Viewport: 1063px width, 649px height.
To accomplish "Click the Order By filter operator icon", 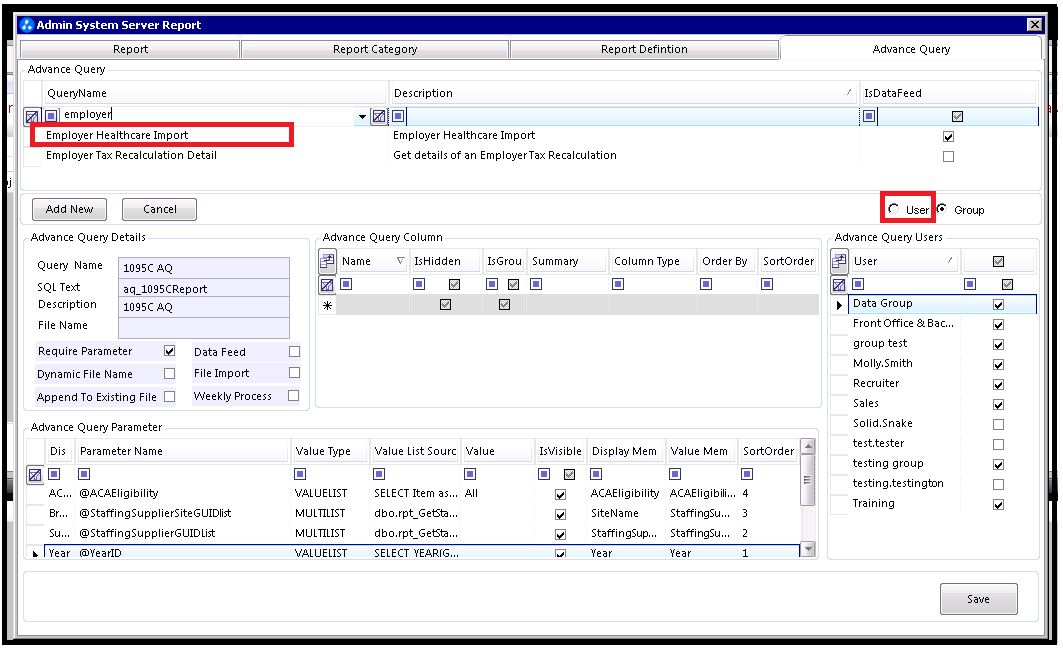I will [x=706, y=284].
